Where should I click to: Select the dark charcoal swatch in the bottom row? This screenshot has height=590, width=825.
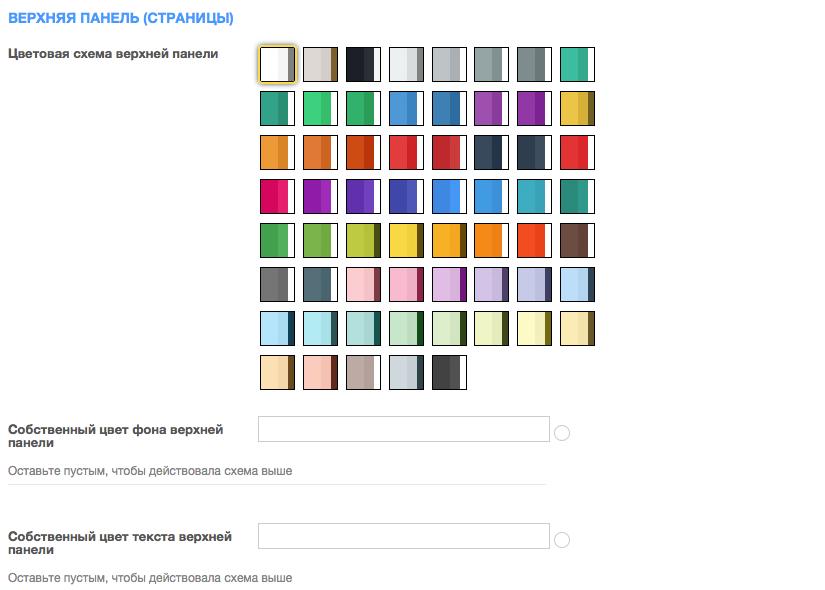(x=449, y=372)
